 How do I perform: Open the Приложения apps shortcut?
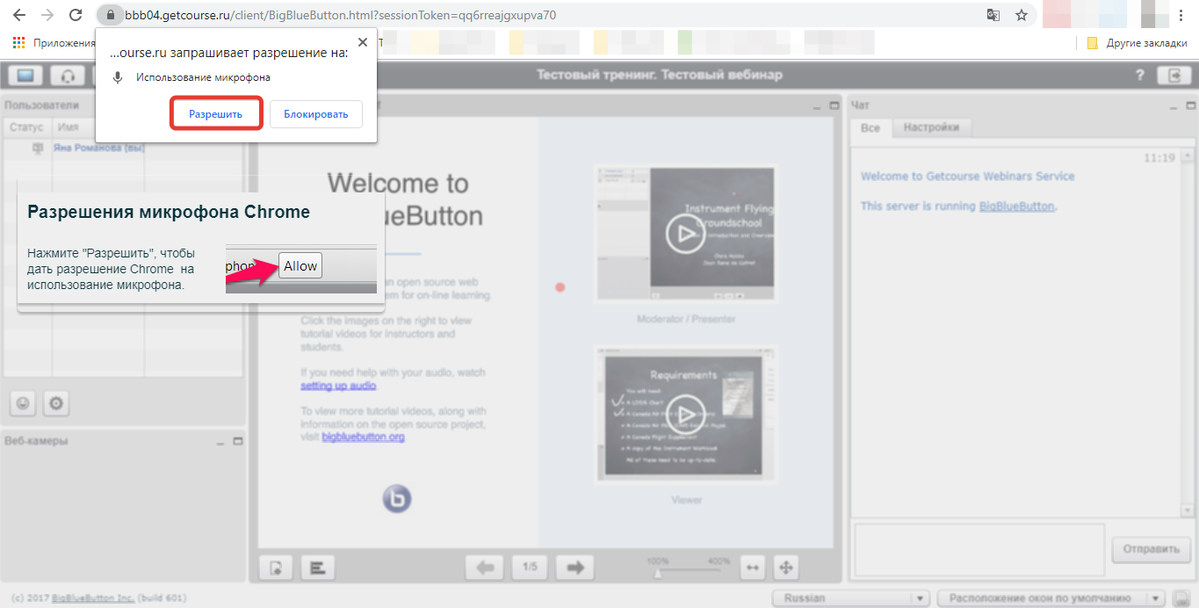(54, 43)
